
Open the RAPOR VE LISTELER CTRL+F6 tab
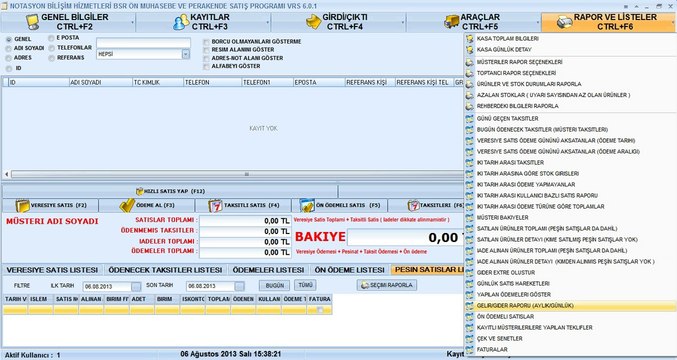609,22
